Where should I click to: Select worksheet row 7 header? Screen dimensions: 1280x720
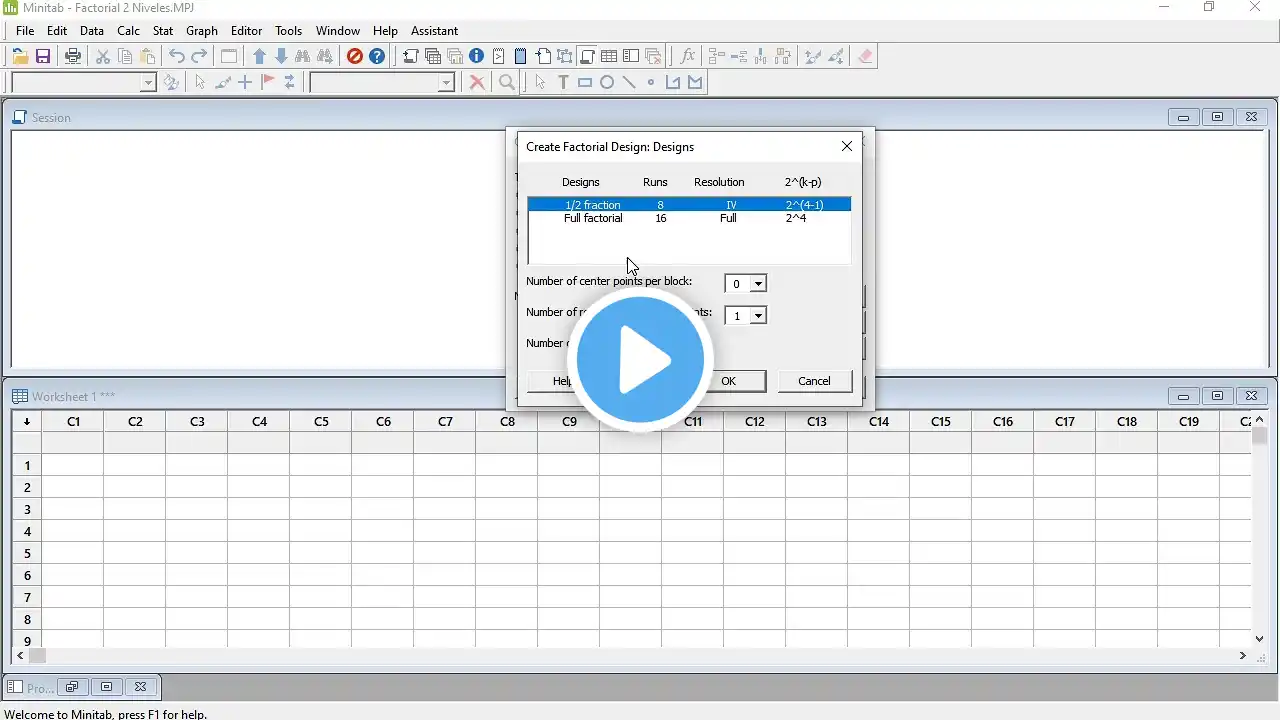27,598
